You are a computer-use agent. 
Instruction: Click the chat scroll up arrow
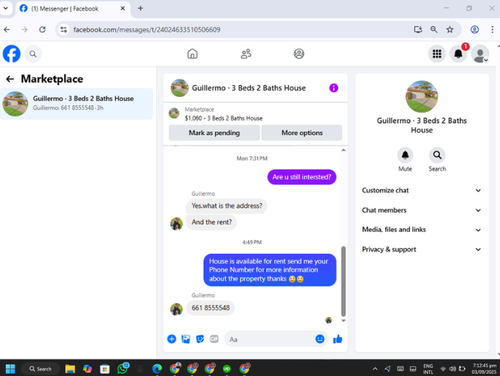pyautogui.click(x=343, y=150)
